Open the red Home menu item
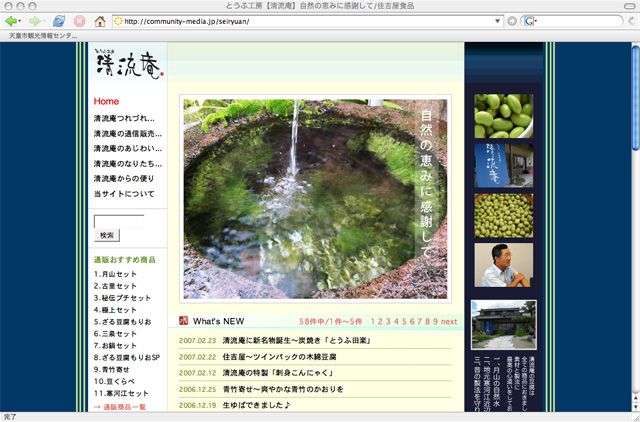The image size is (640, 422). 106,101
